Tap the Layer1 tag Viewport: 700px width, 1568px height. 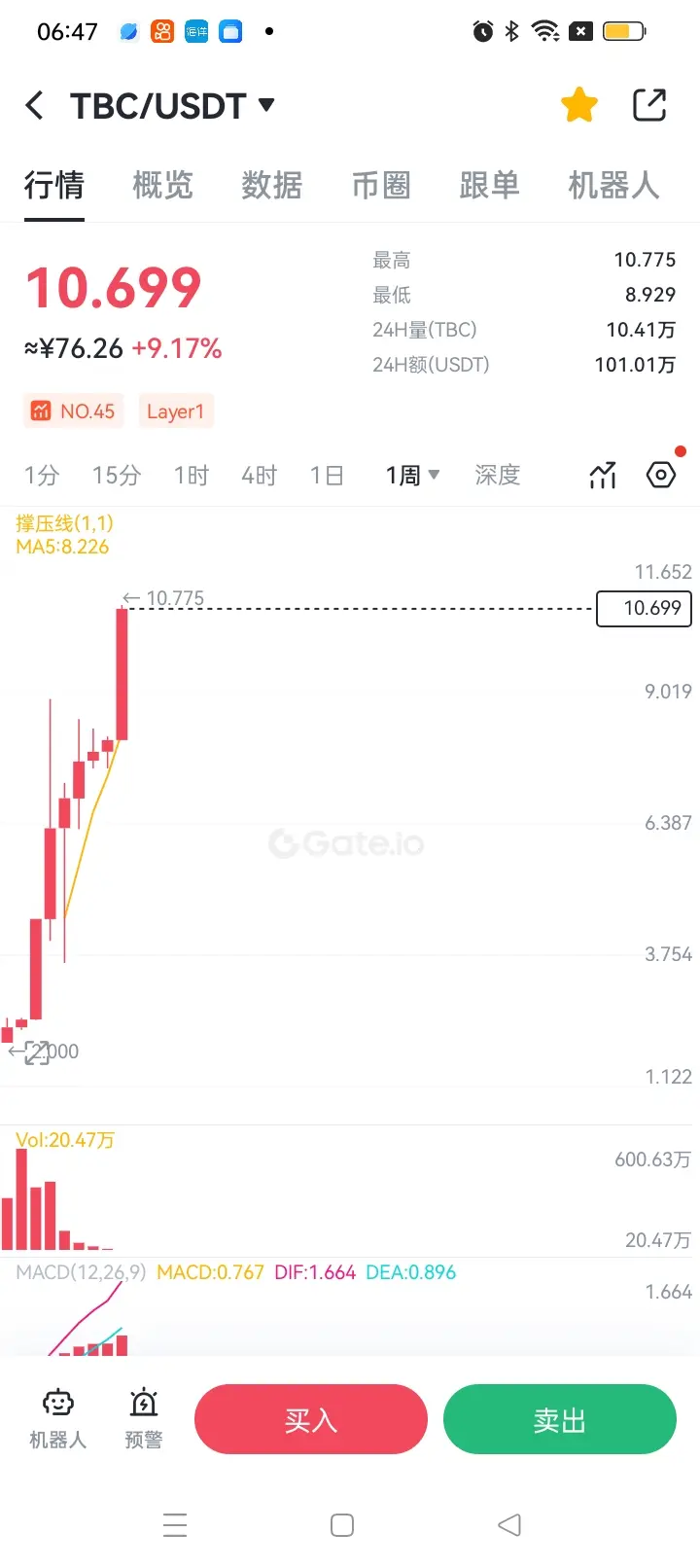click(176, 411)
